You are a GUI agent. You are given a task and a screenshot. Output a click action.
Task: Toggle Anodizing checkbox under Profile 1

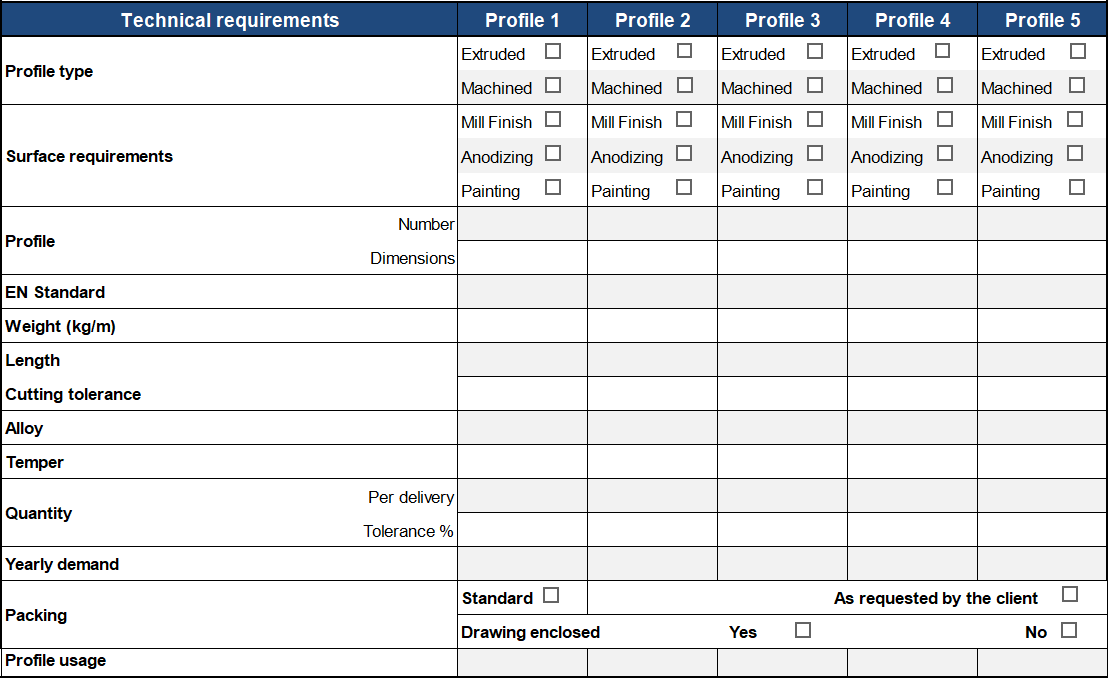point(553,153)
